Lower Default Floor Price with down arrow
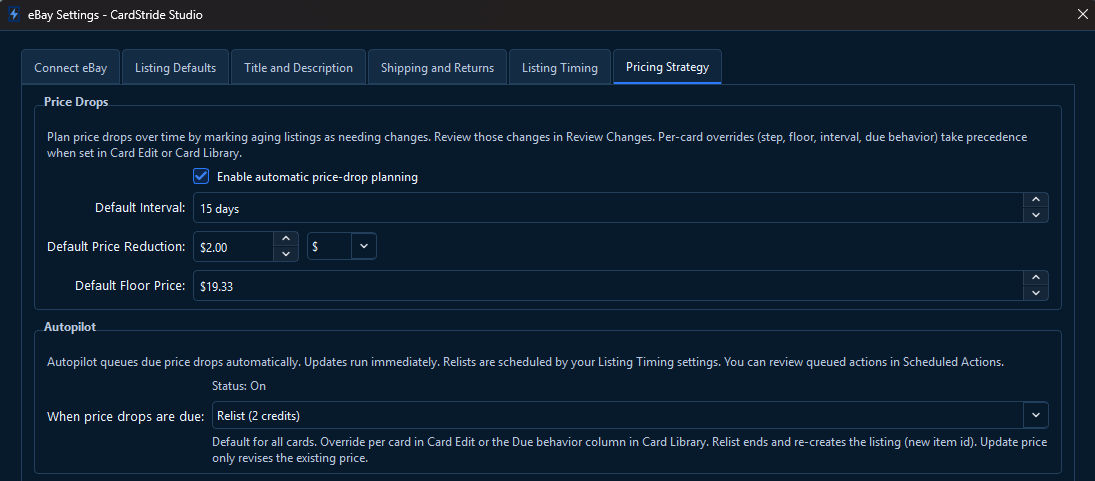Image resolution: width=1095 pixels, height=481 pixels. coord(1036,292)
